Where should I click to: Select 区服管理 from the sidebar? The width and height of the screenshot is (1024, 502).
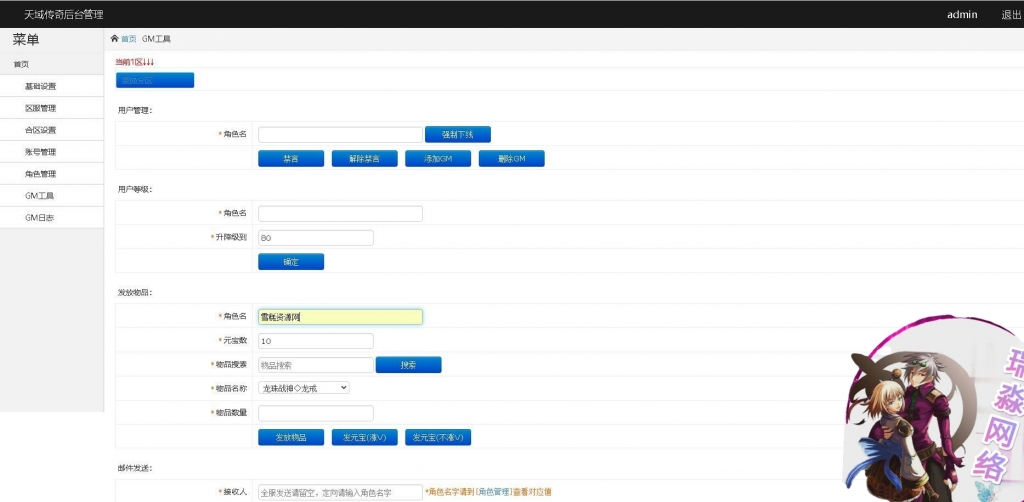40,108
